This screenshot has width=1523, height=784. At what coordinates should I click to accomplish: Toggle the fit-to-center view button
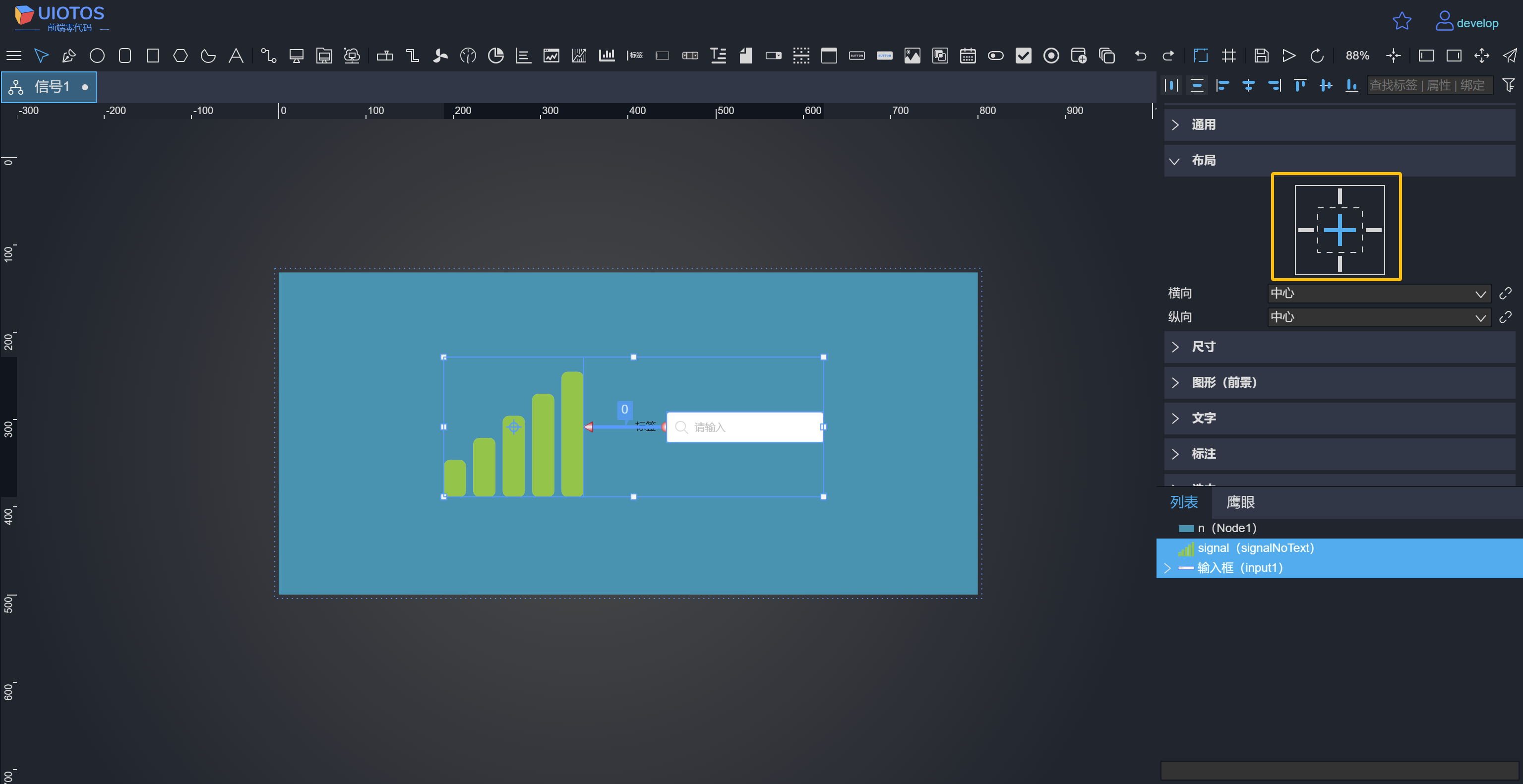(1394, 56)
